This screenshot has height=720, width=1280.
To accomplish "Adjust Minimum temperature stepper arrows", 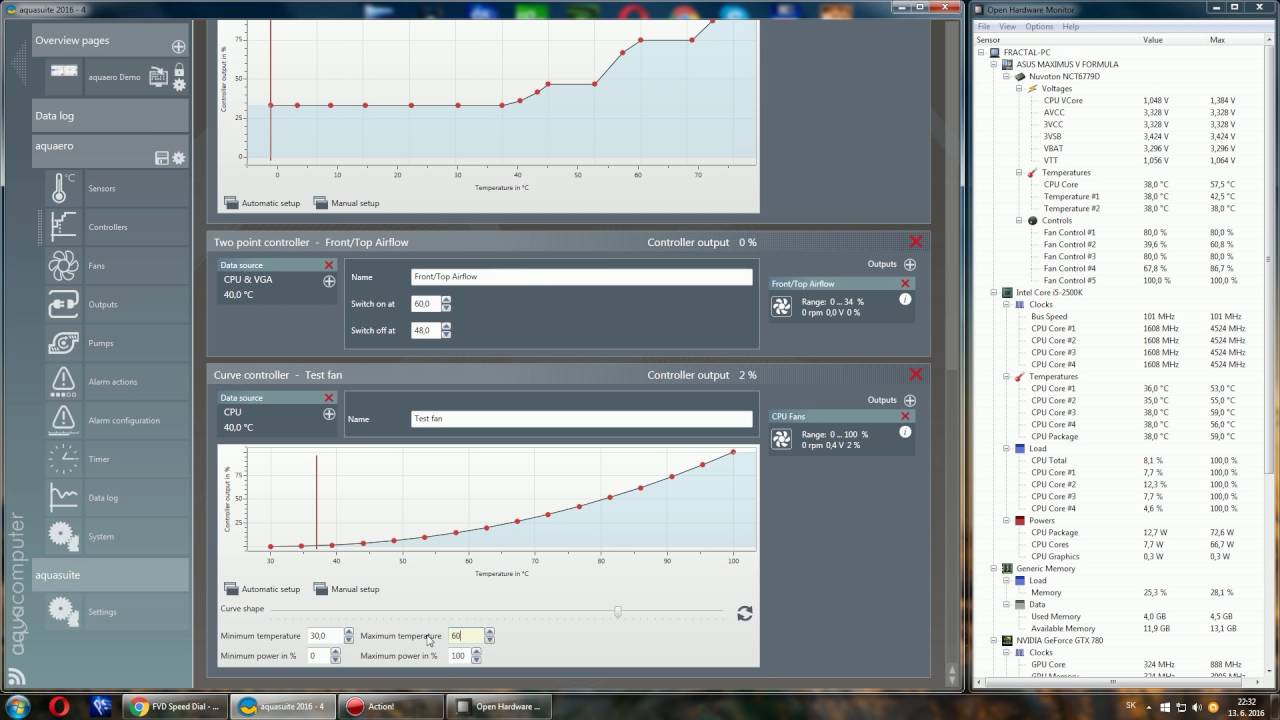I will tap(348, 636).
